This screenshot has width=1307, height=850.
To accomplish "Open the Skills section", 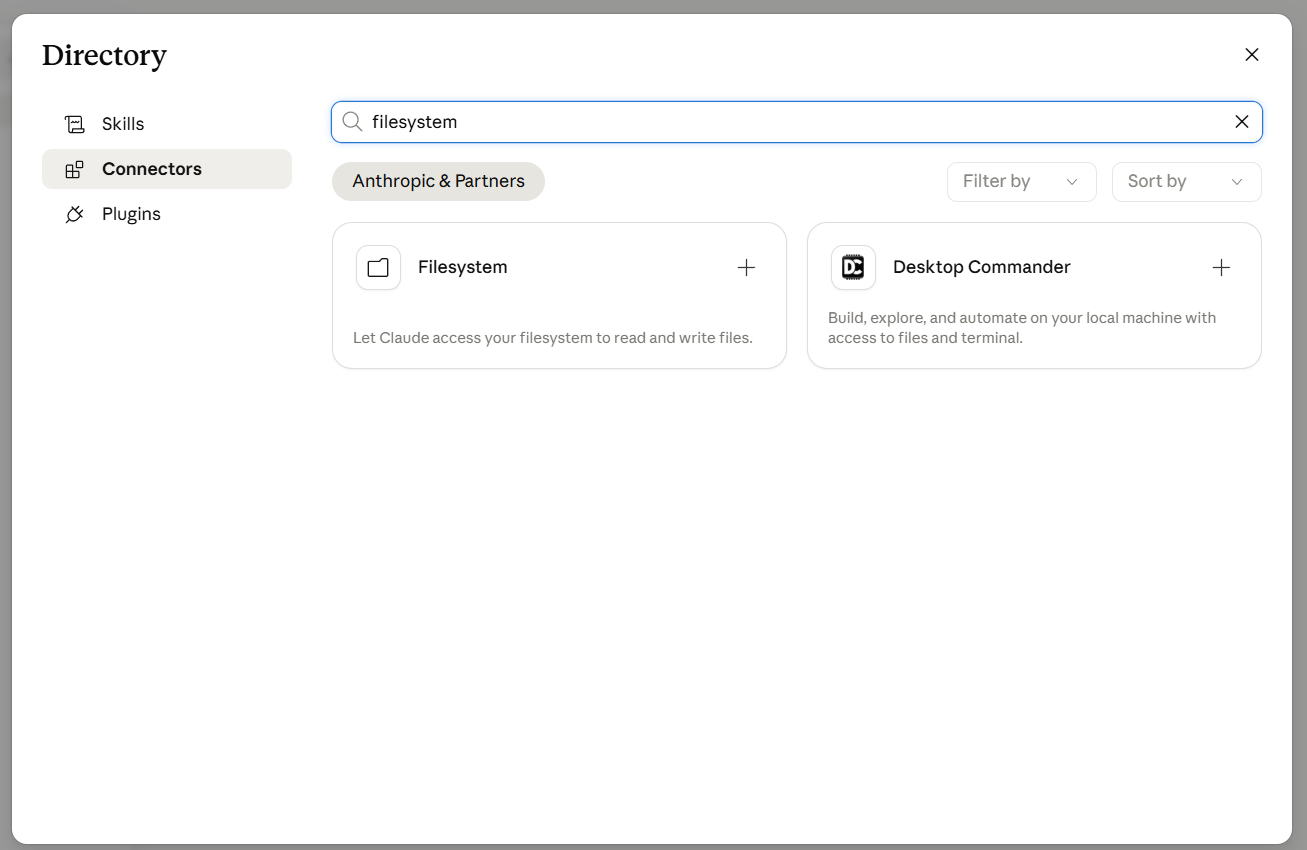I will click(x=166, y=124).
